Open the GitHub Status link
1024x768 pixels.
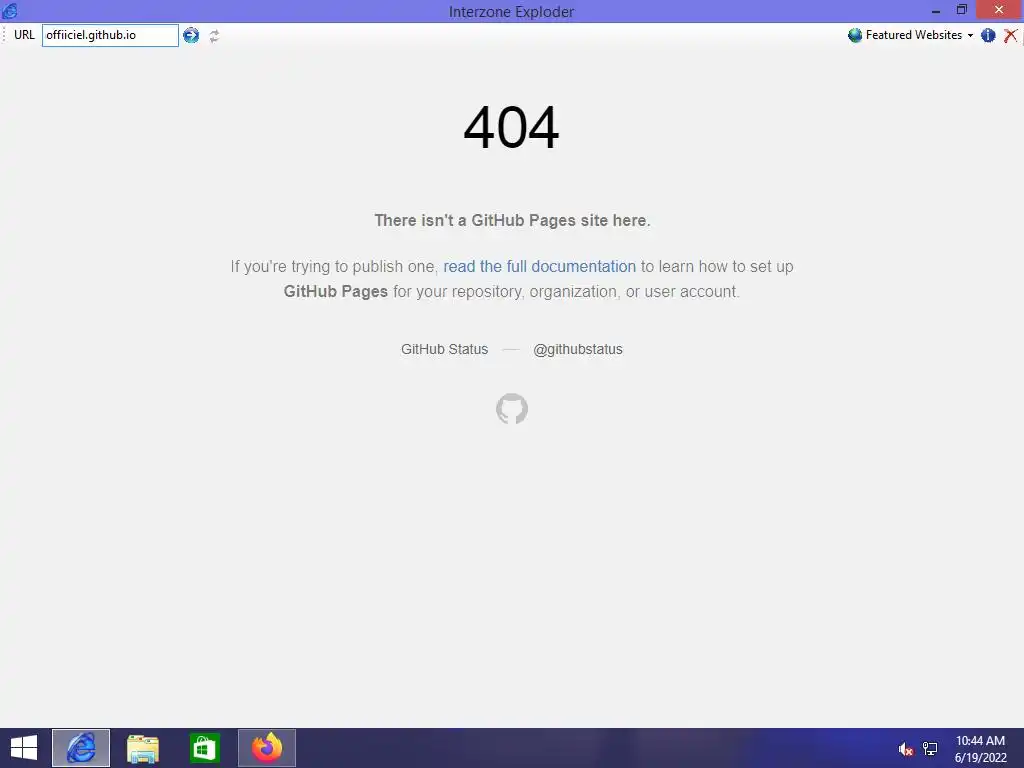pyautogui.click(x=444, y=349)
